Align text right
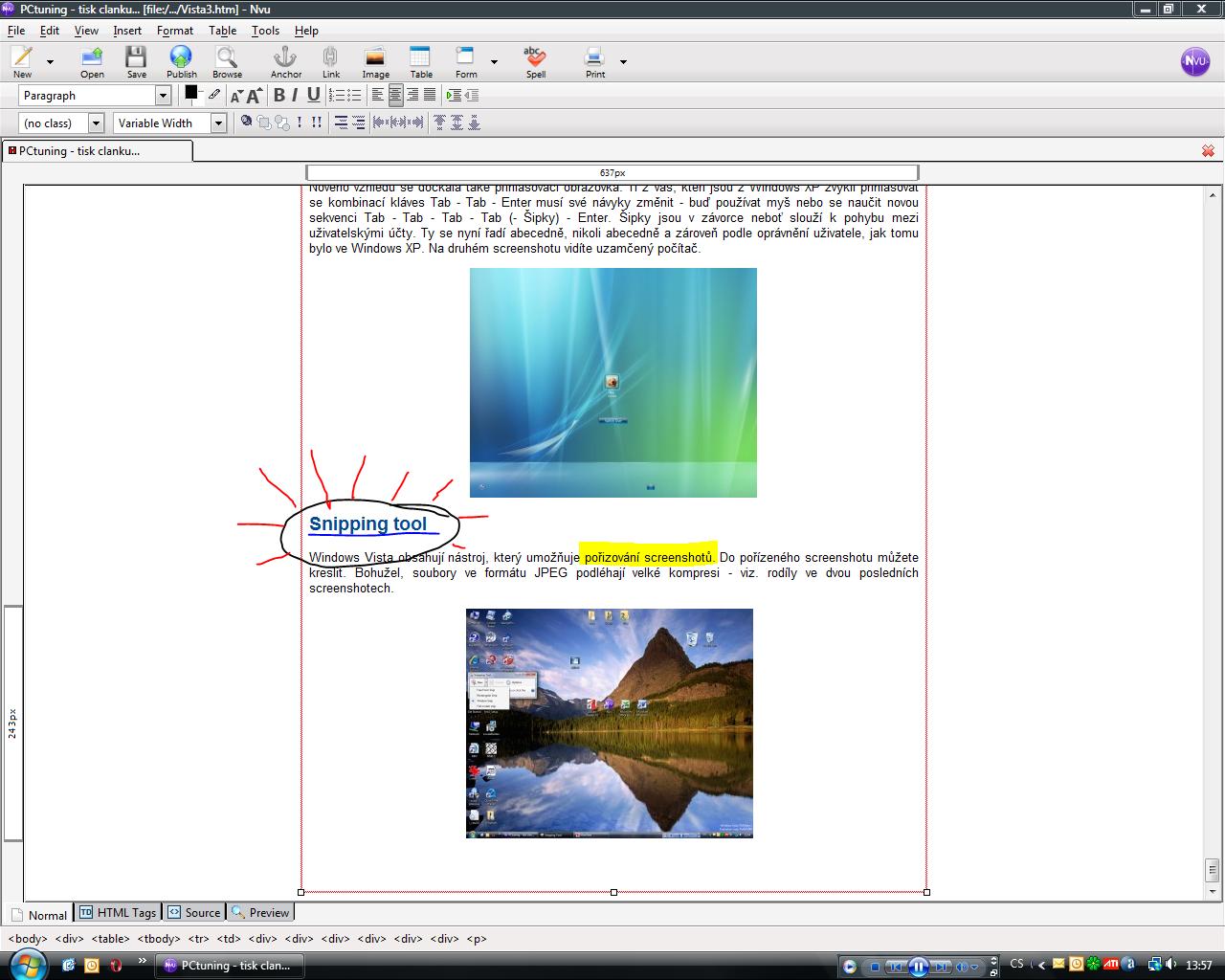Screen dimensions: 1225x980 (x=412, y=95)
